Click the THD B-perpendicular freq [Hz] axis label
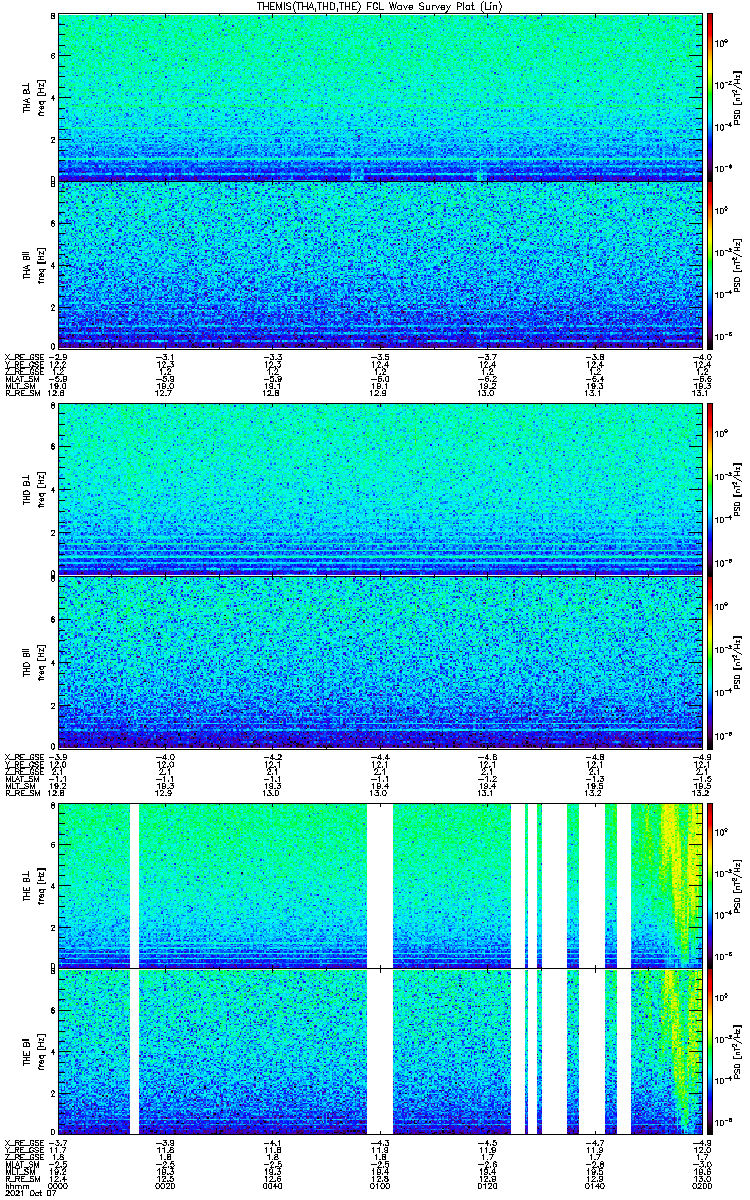The height and width of the screenshot is (1200, 750). (41, 489)
